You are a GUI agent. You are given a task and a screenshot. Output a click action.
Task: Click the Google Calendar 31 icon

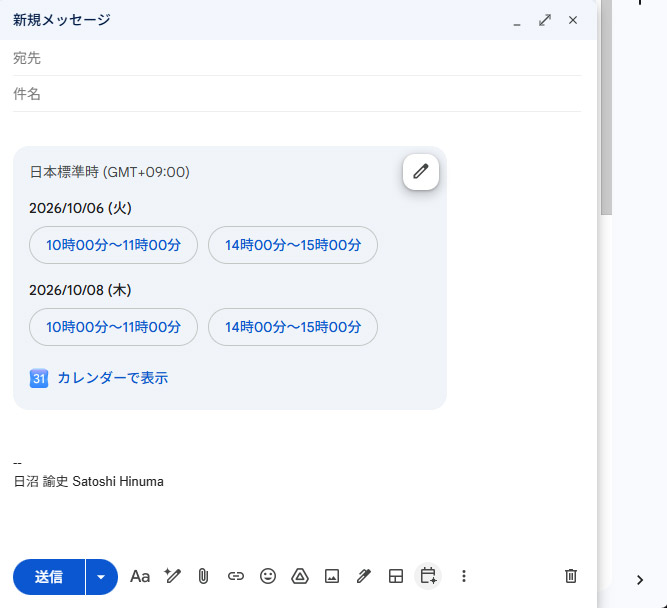point(39,378)
